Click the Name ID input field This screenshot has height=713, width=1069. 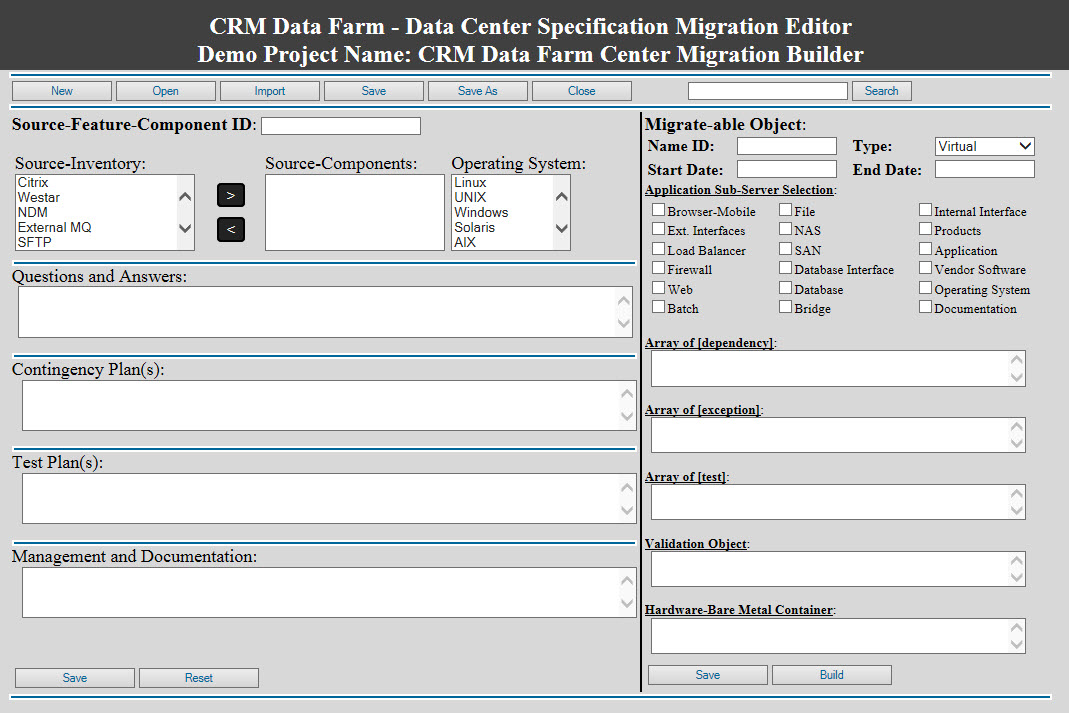[786, 145]
